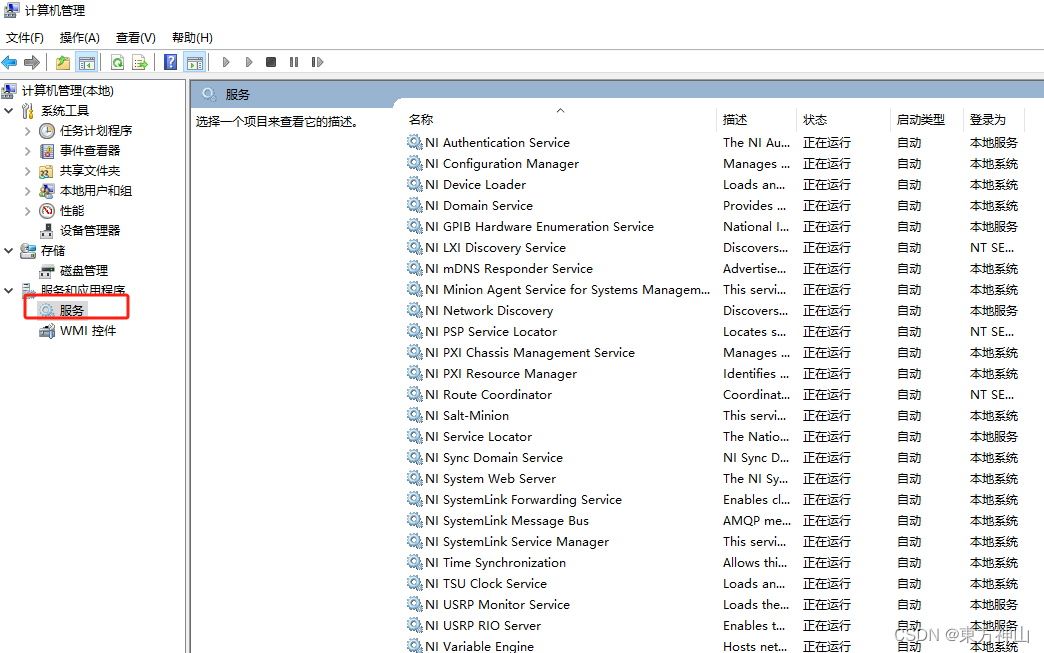
Task: Click the Forward arrow toolbar icon
Action: 32,63
